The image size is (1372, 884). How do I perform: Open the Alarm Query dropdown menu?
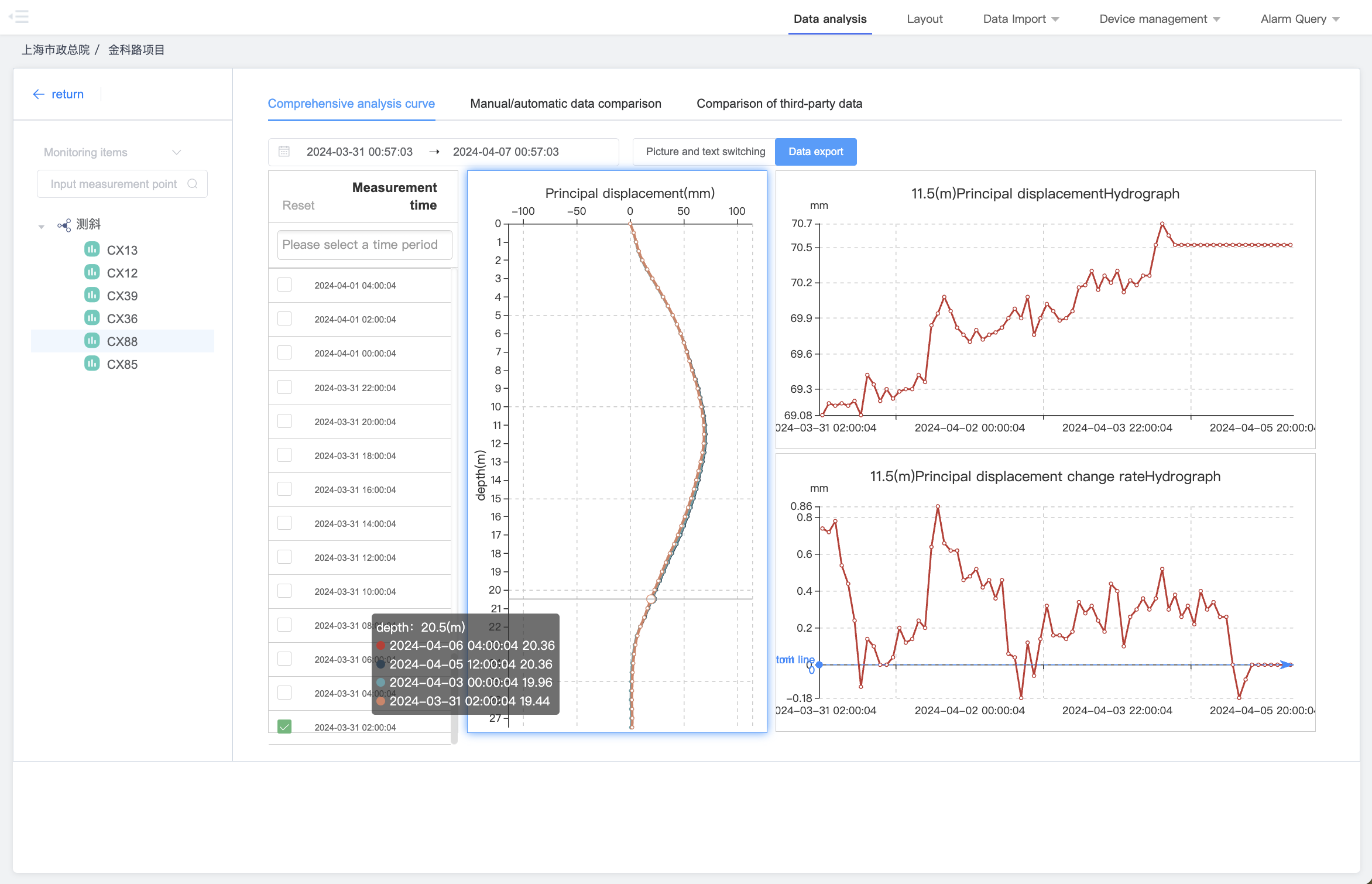coord(1300,19)
